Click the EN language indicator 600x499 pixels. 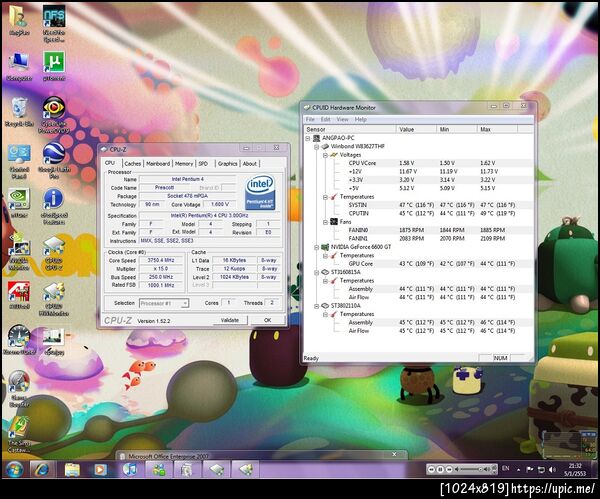tap(505, 468)
